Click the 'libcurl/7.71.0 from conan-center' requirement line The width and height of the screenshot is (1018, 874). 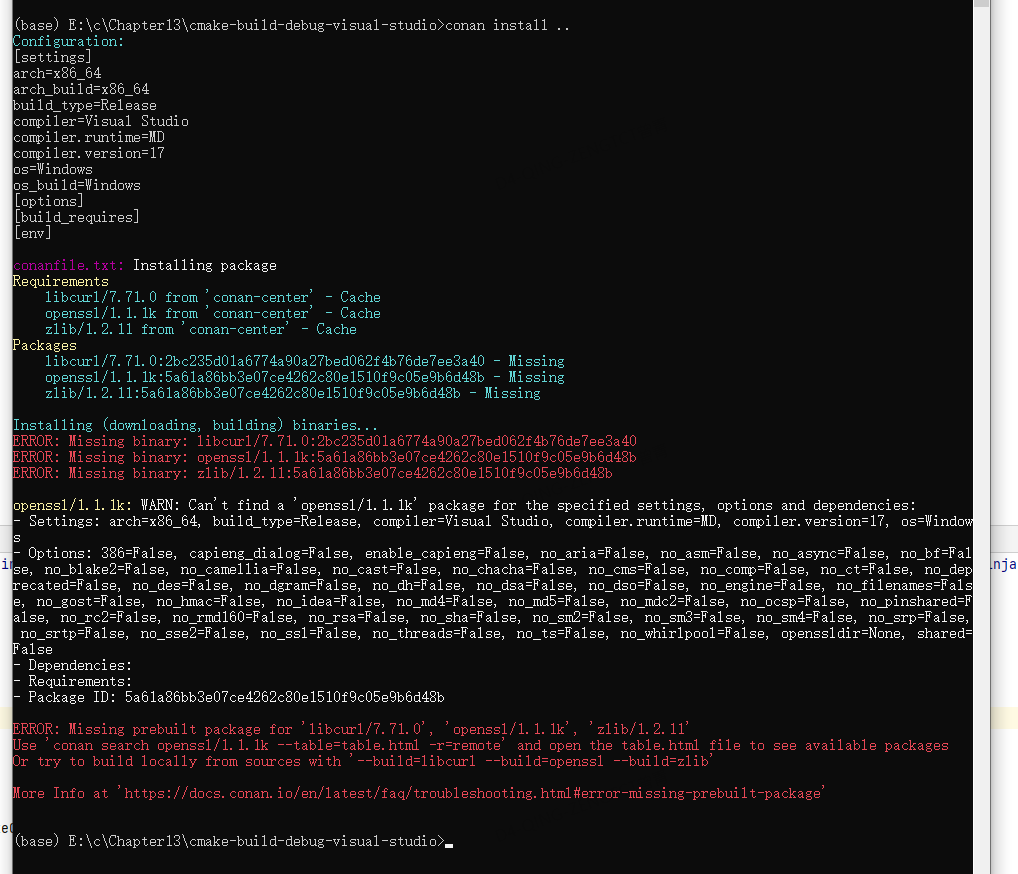[x=212, y=297]
